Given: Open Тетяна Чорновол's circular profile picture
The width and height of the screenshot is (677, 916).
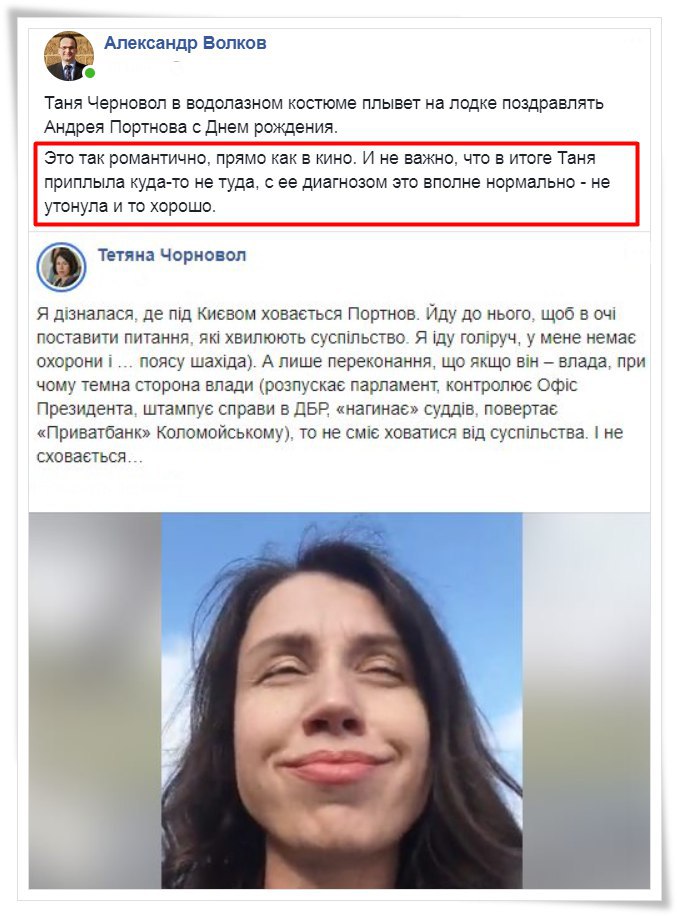Looking at the screenshot, I should pyautogui.click(x=62, y=267).
